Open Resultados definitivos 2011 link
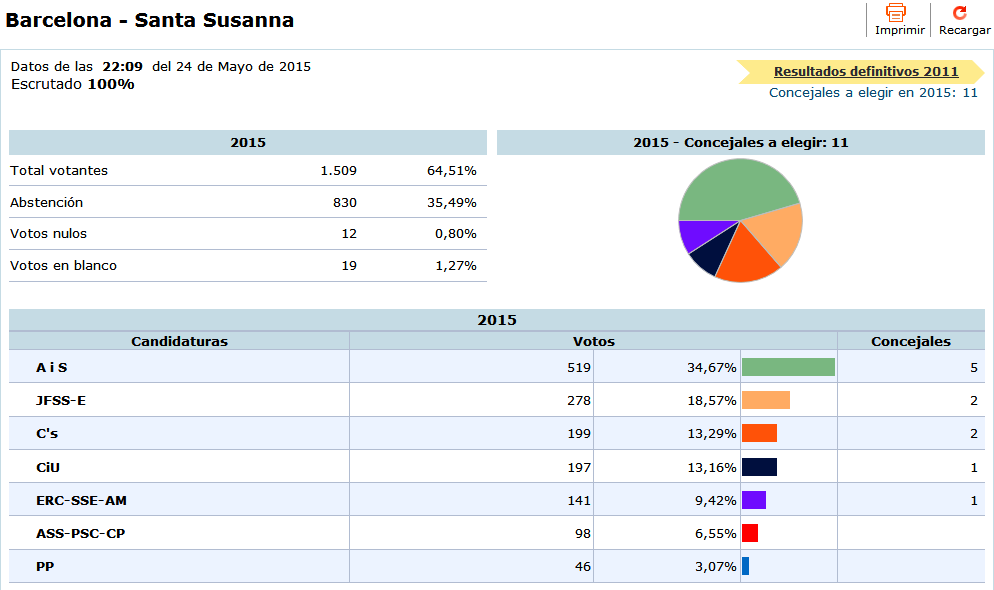Image resolution: width=994 pixels, height=590 pixels. (866, 71)
